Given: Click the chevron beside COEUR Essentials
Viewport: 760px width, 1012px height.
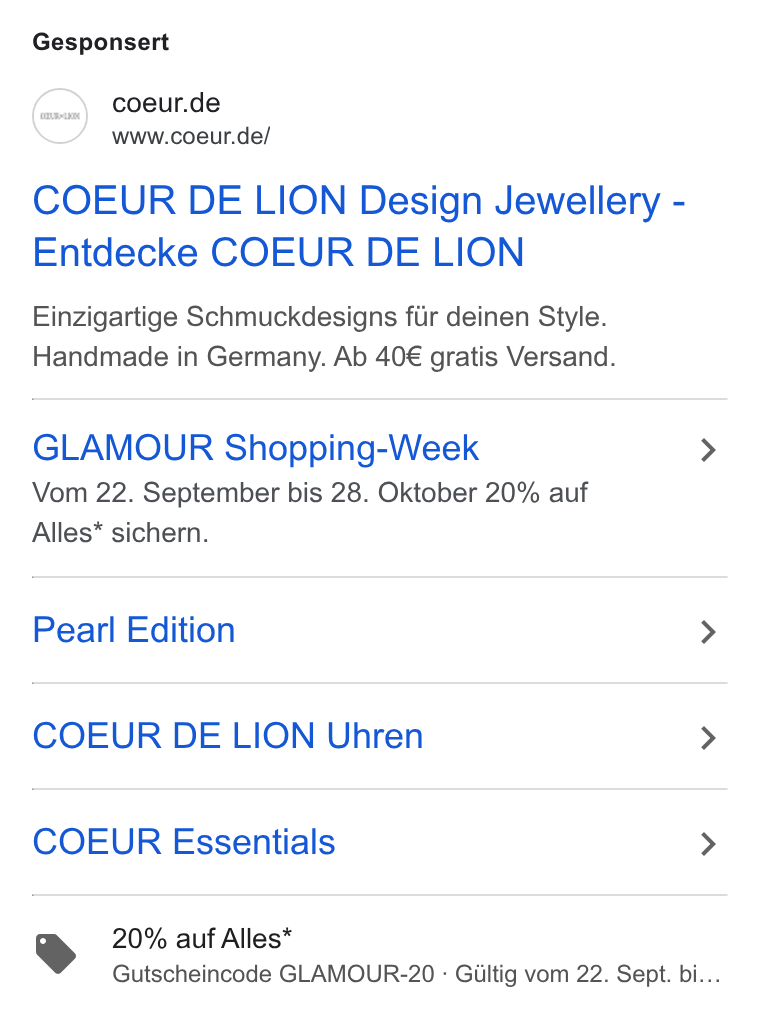Looking at the screenshot, I should click(708, 844).
